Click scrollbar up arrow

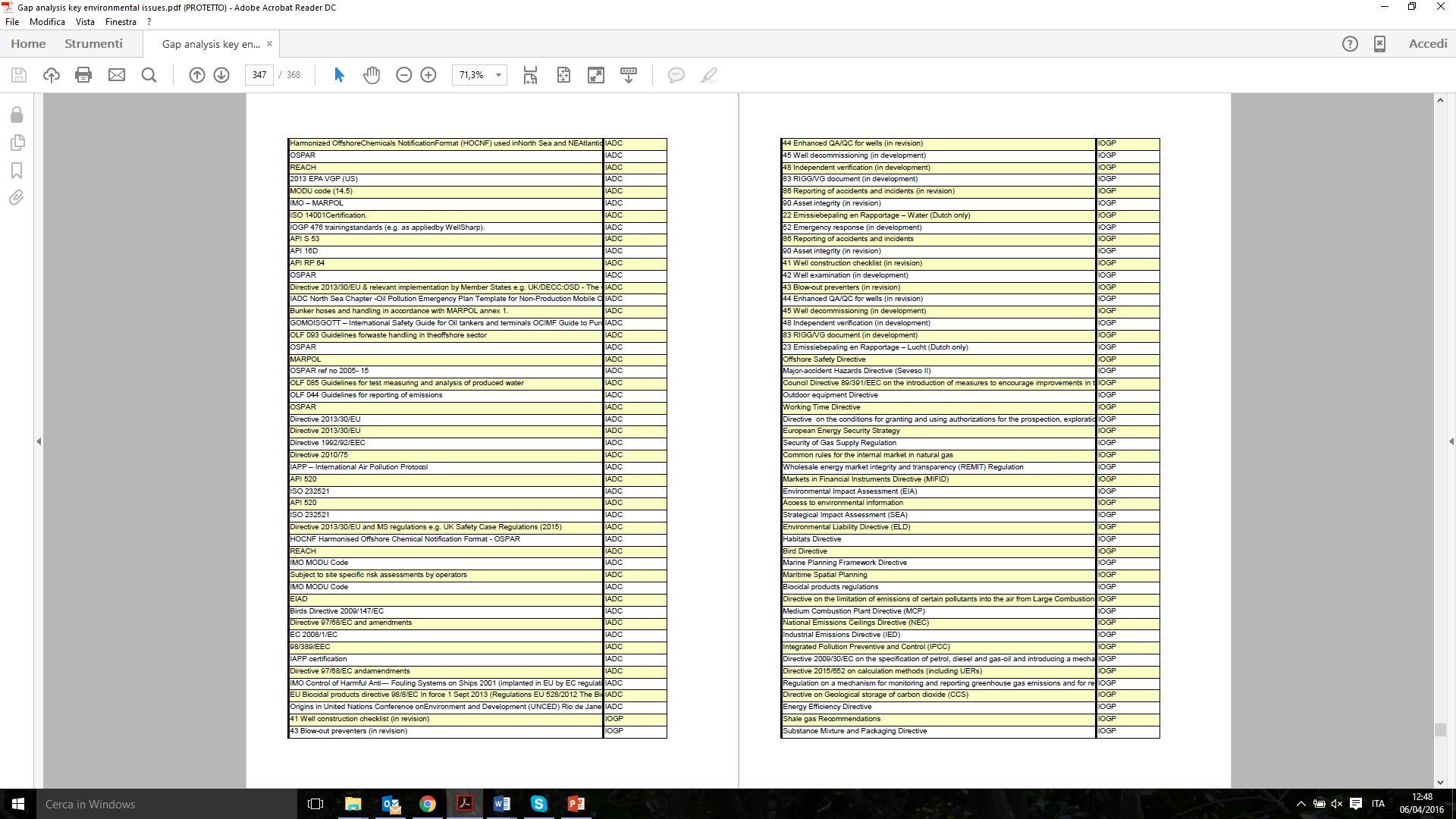(1440, 100)
